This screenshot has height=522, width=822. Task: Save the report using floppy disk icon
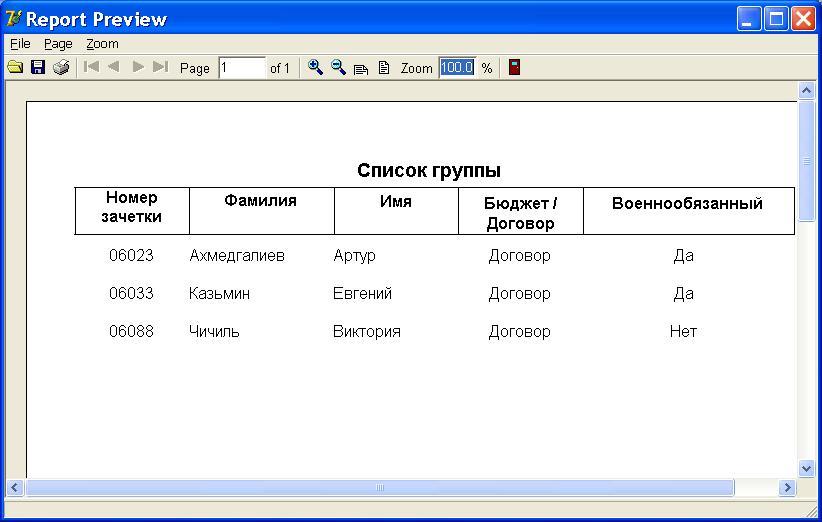(38, 67)
